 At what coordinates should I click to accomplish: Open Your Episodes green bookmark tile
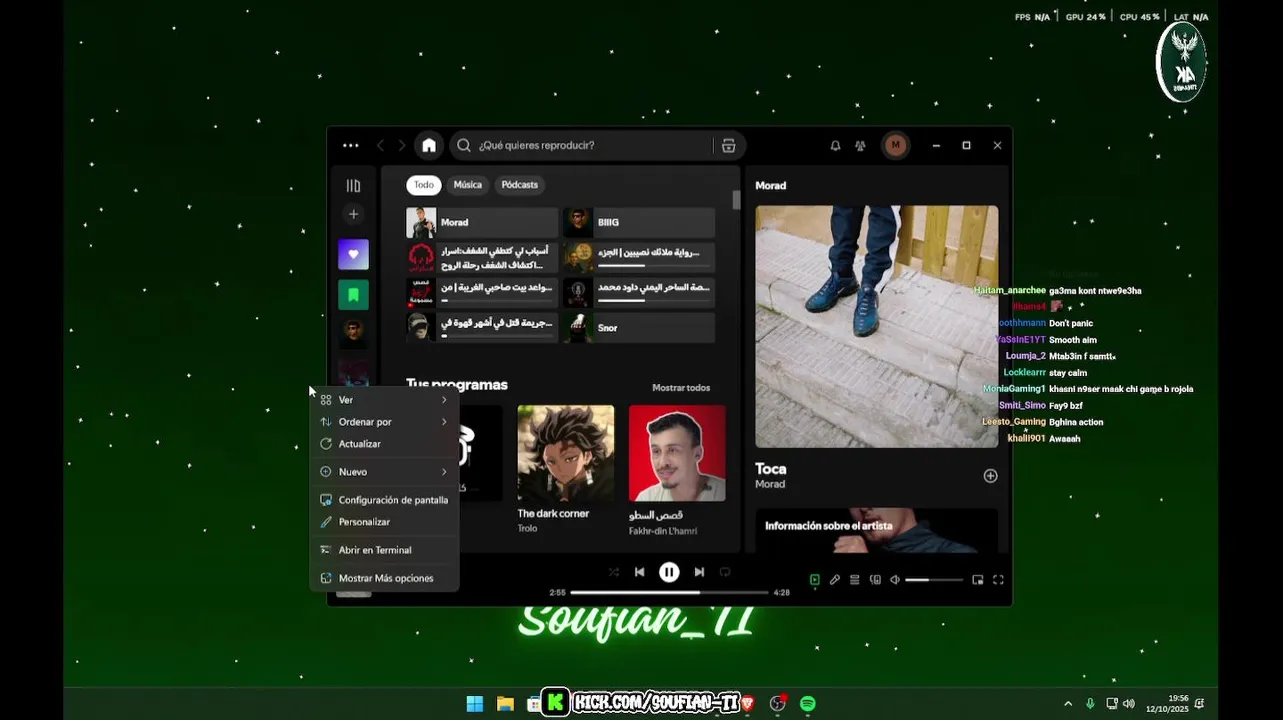353,295
